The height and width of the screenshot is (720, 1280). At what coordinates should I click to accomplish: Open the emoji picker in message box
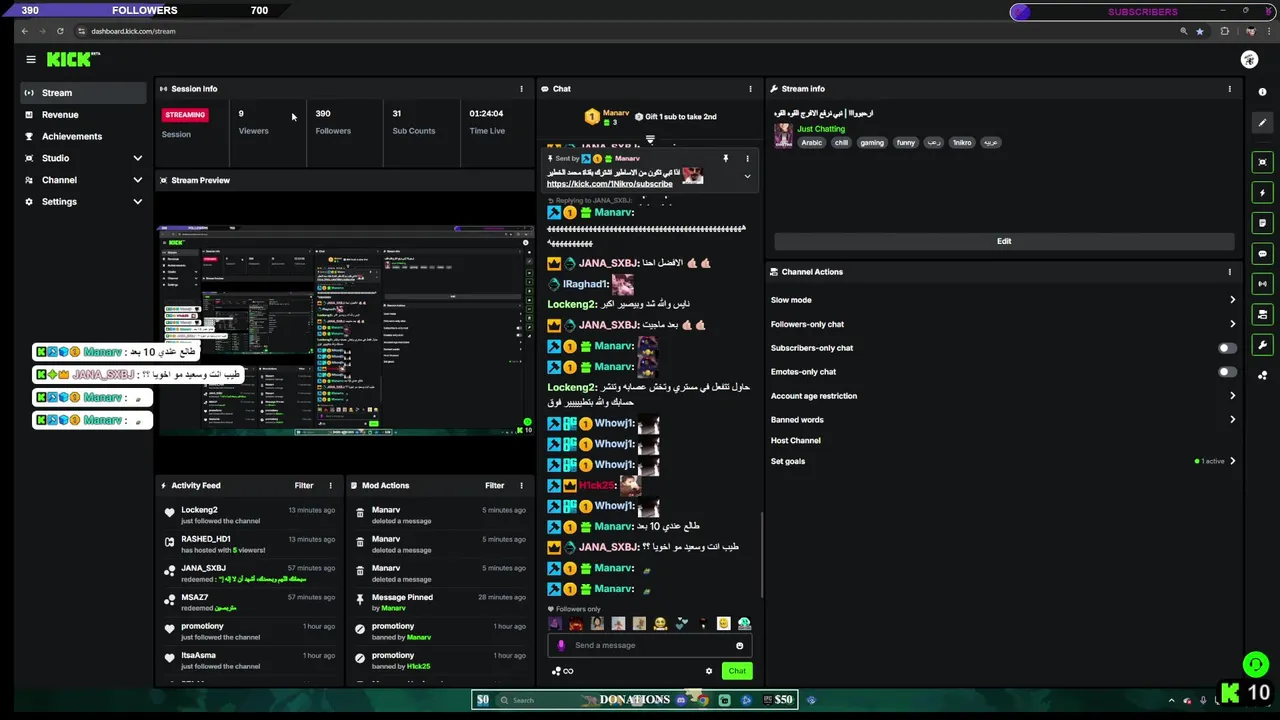click(740, 646)
